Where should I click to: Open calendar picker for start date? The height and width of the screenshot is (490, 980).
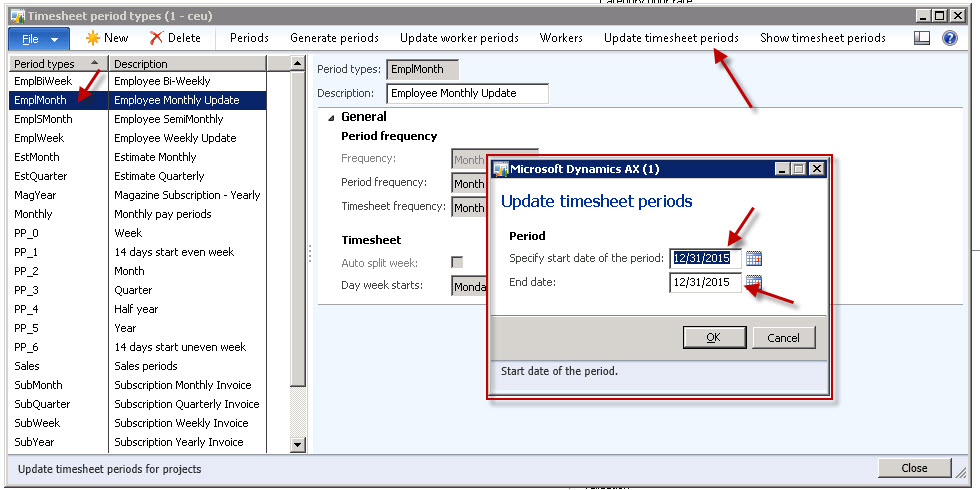[x=754, y=258]
